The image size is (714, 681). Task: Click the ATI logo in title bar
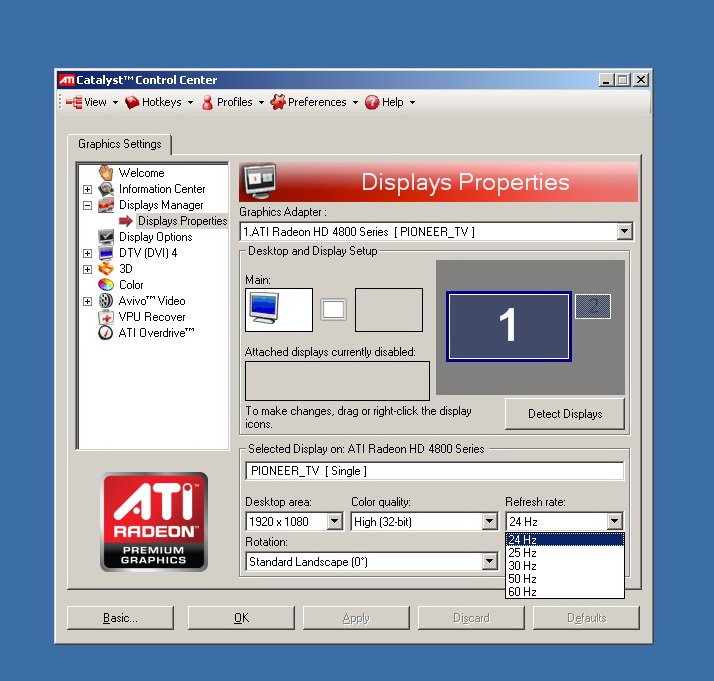(x=66, y=80)
